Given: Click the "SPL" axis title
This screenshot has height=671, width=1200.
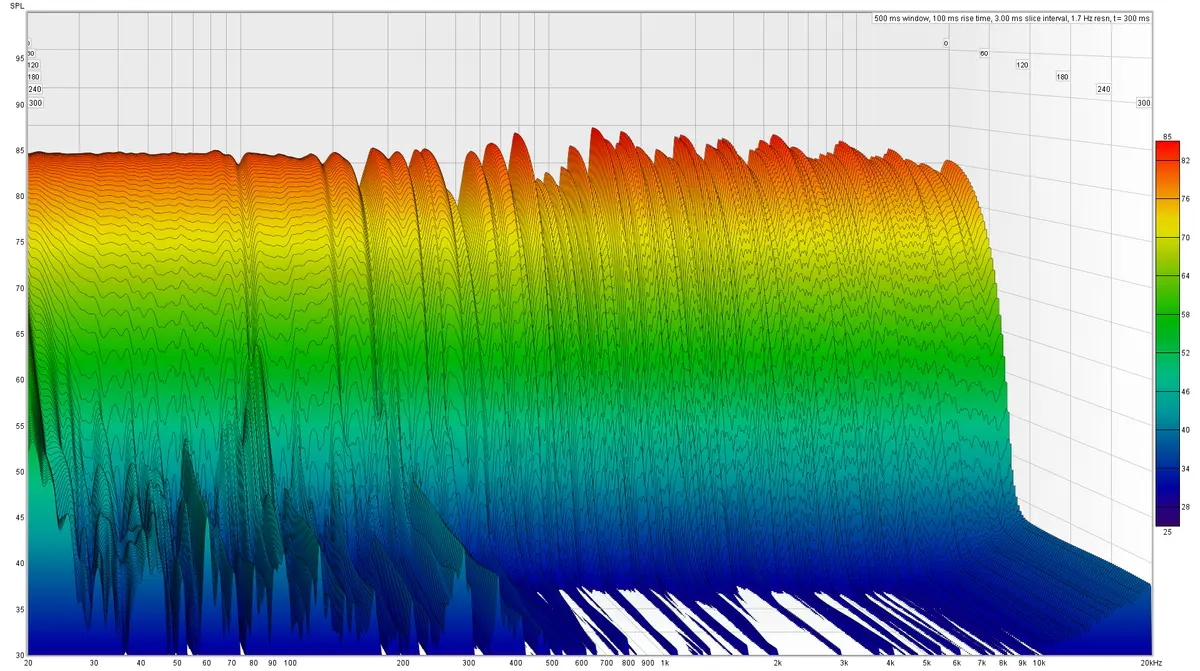Looking at the screenshot, I should coord(18,5).
